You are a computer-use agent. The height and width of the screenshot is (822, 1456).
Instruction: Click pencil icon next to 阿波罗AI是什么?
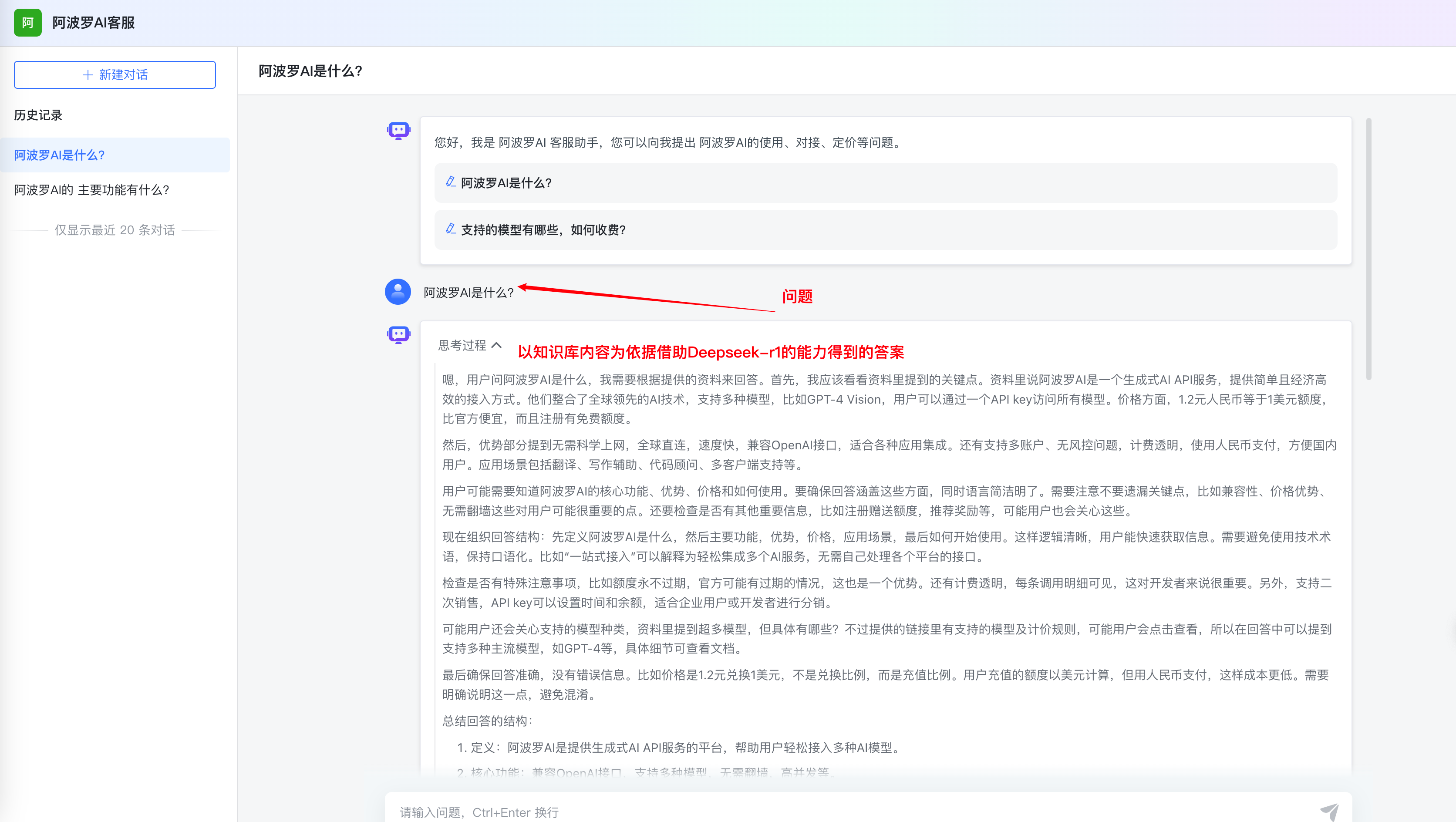click(451, 182)
